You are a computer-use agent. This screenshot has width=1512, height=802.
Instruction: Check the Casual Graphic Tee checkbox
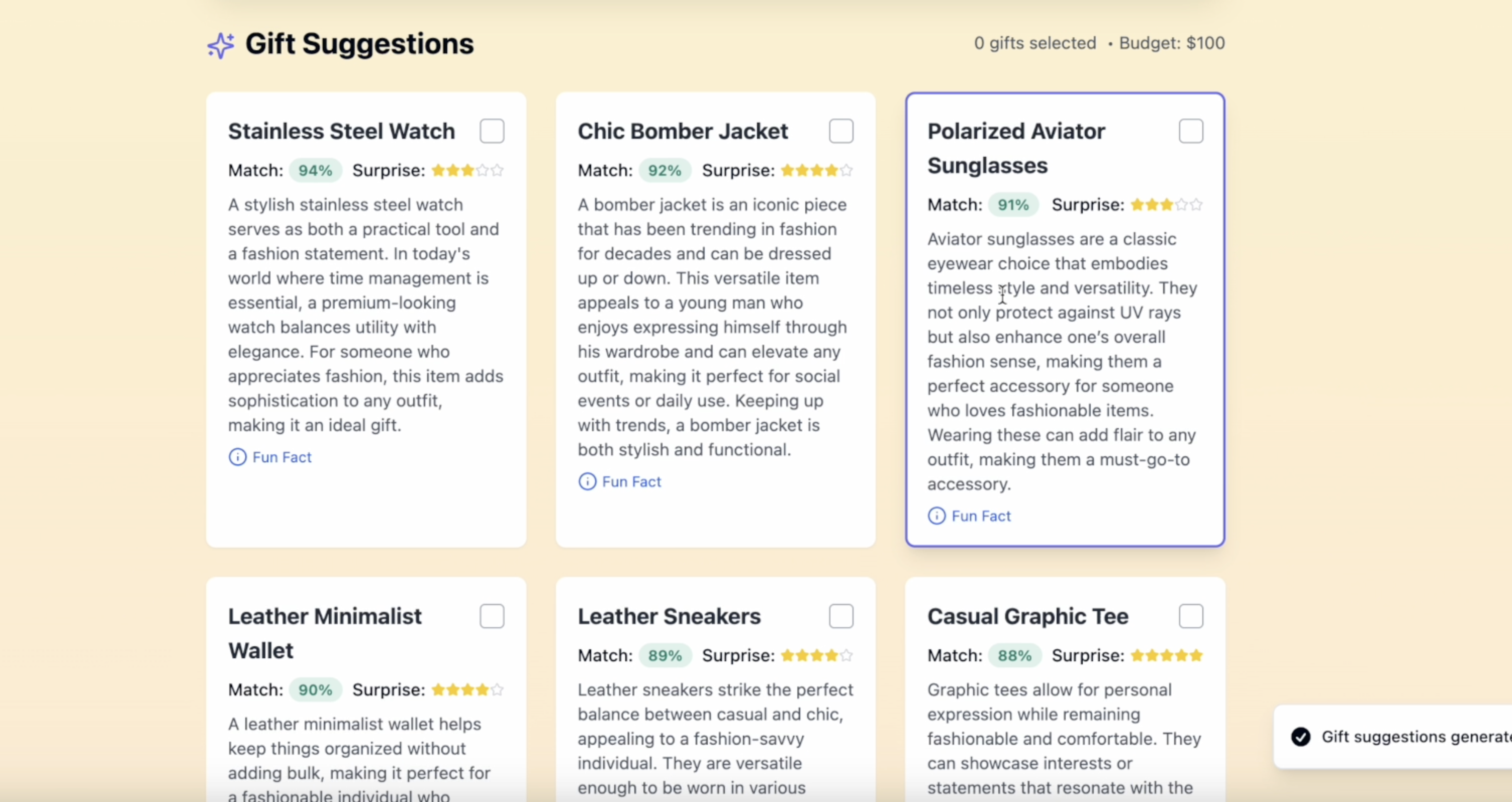click(1191, 616)
